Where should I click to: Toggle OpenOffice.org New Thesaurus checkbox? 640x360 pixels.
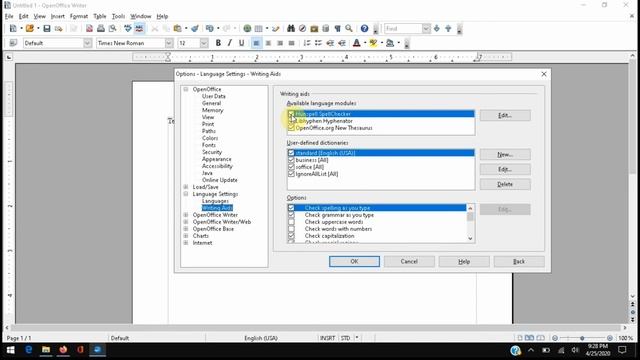point(291,128)
